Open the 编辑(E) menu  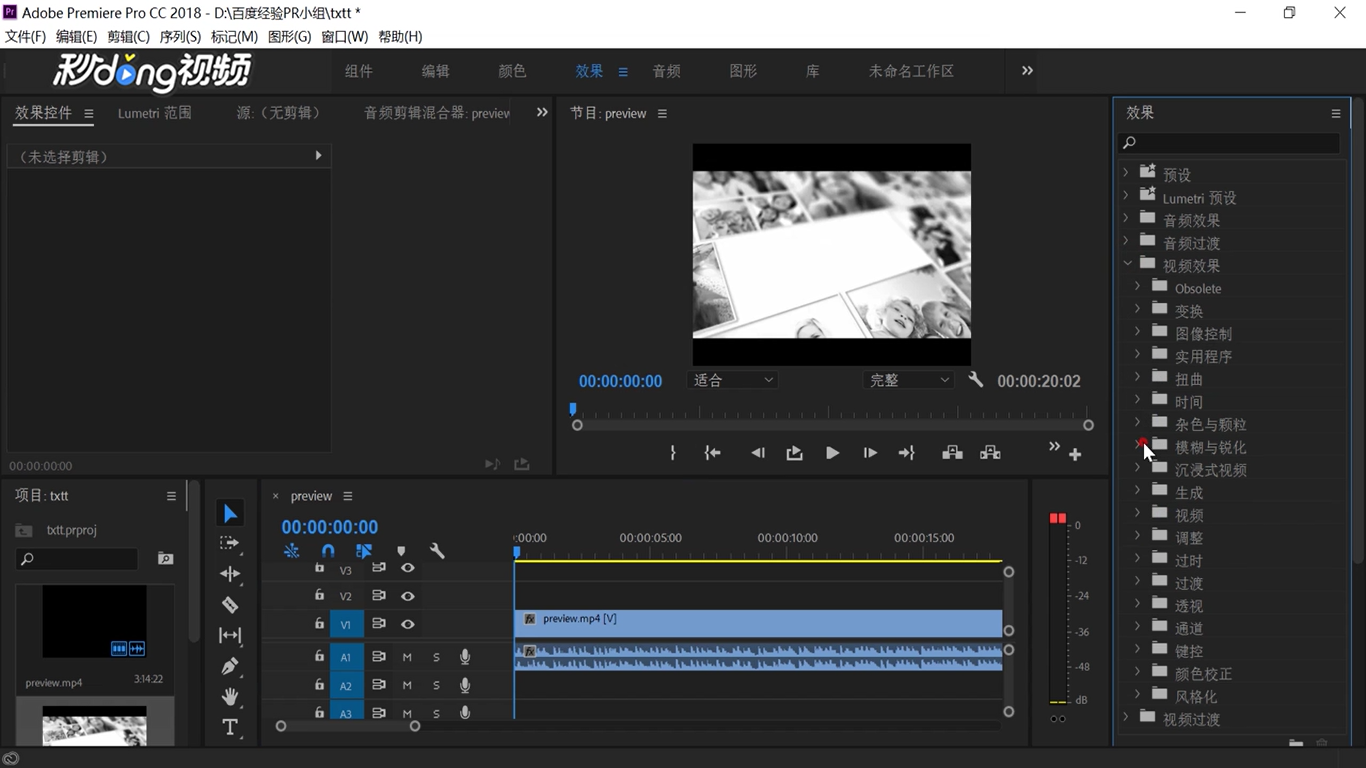(76, 36)
